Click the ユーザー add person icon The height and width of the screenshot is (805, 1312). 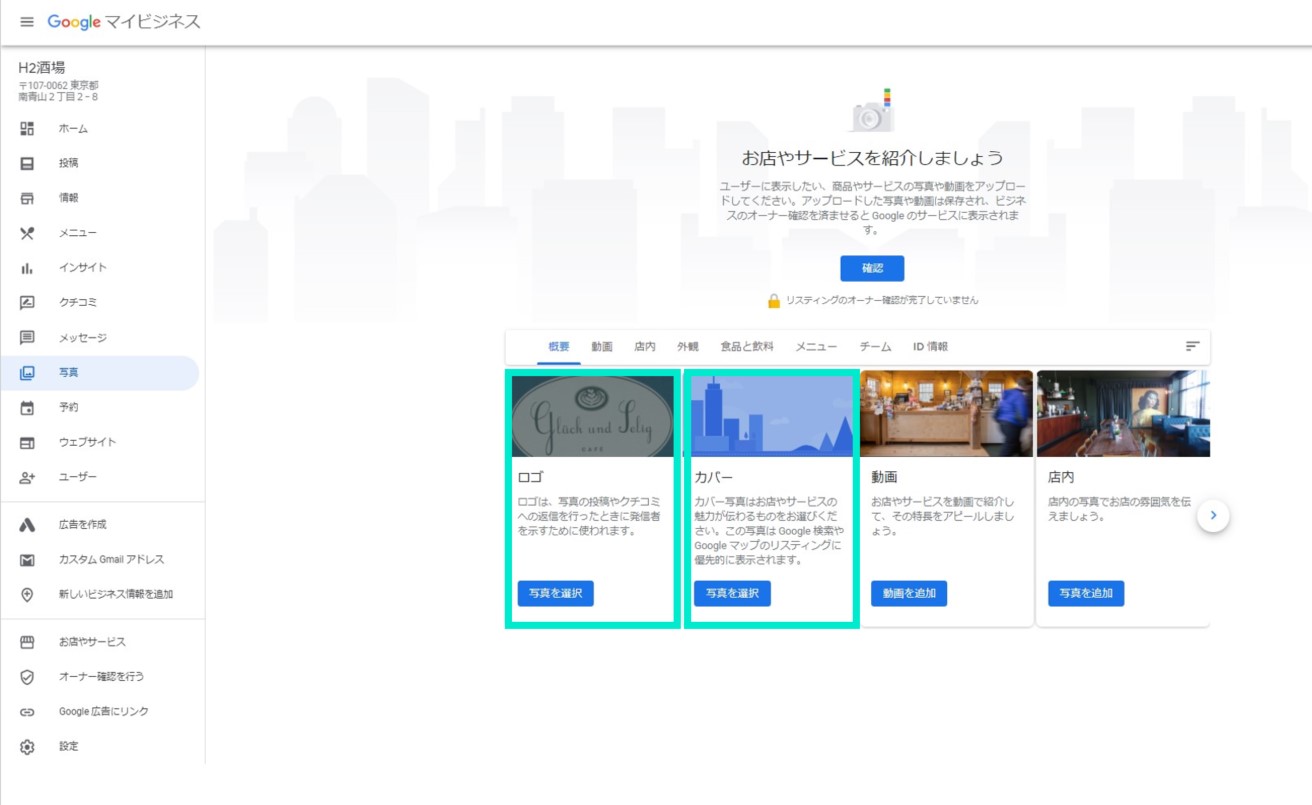click(27, 478)
